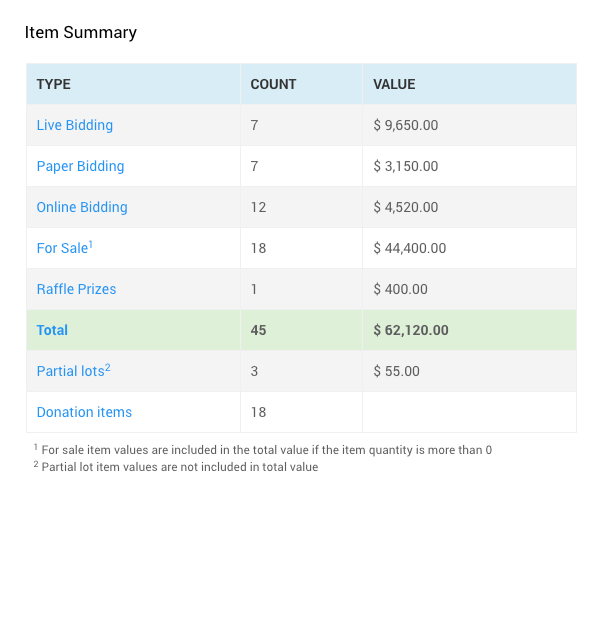
Task: Open the Paper Bidding link
Action: pos(80,166)
